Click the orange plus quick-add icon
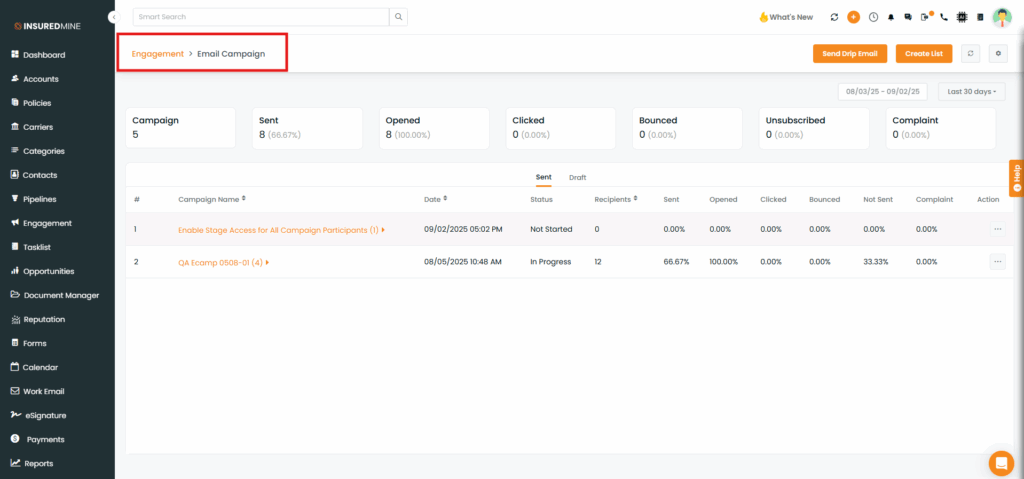 click(853, 17)
